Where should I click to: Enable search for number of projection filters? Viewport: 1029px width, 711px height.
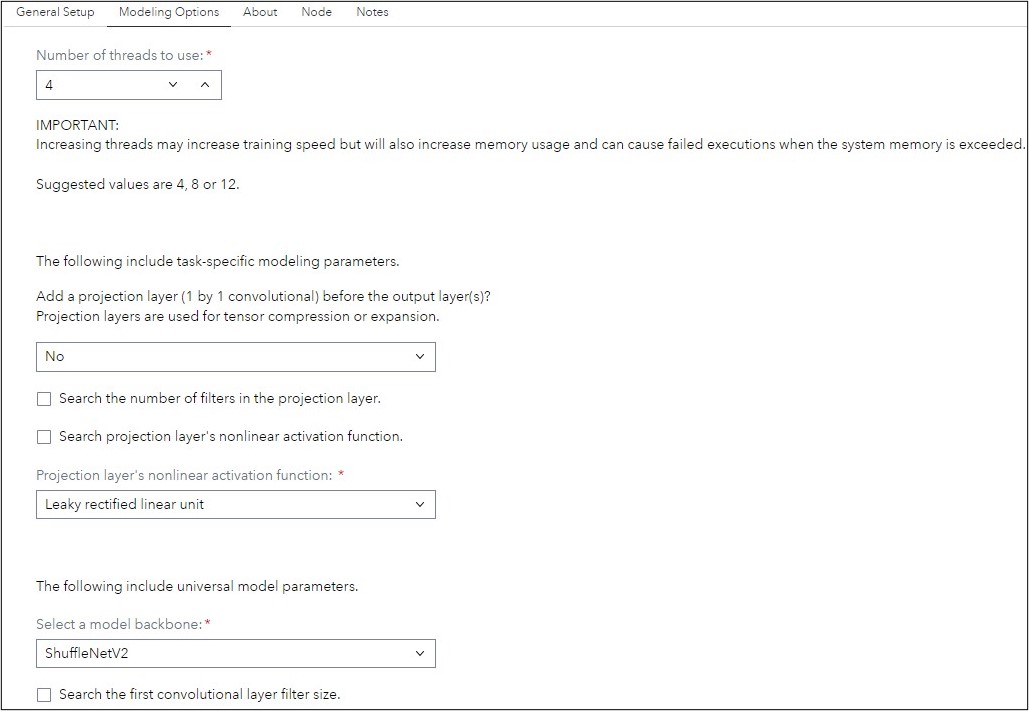pyautogui.click(x=44, y=399)
